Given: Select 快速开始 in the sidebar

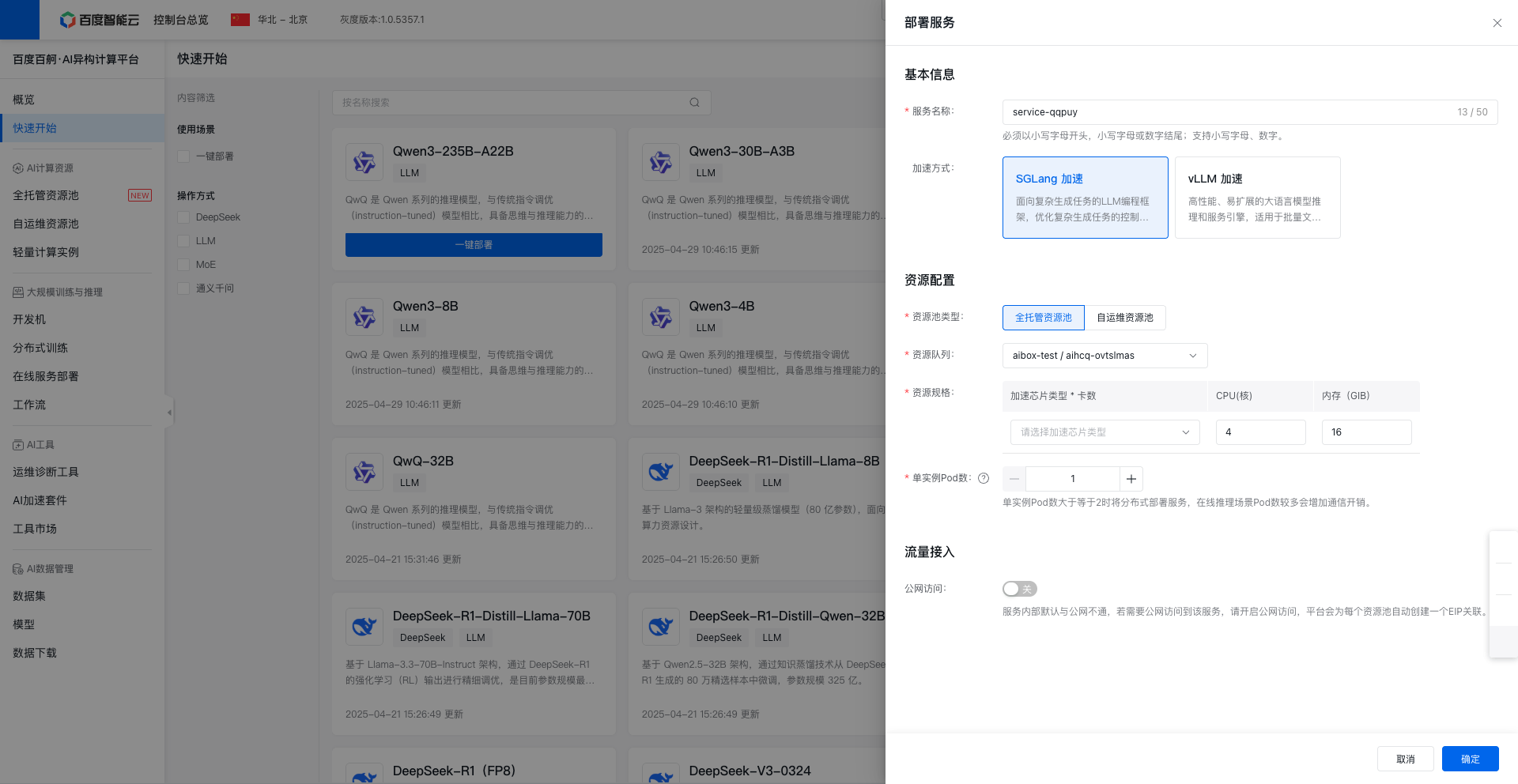Looking at the screenshot, I should pyautogui.click(x=82, y=128).
